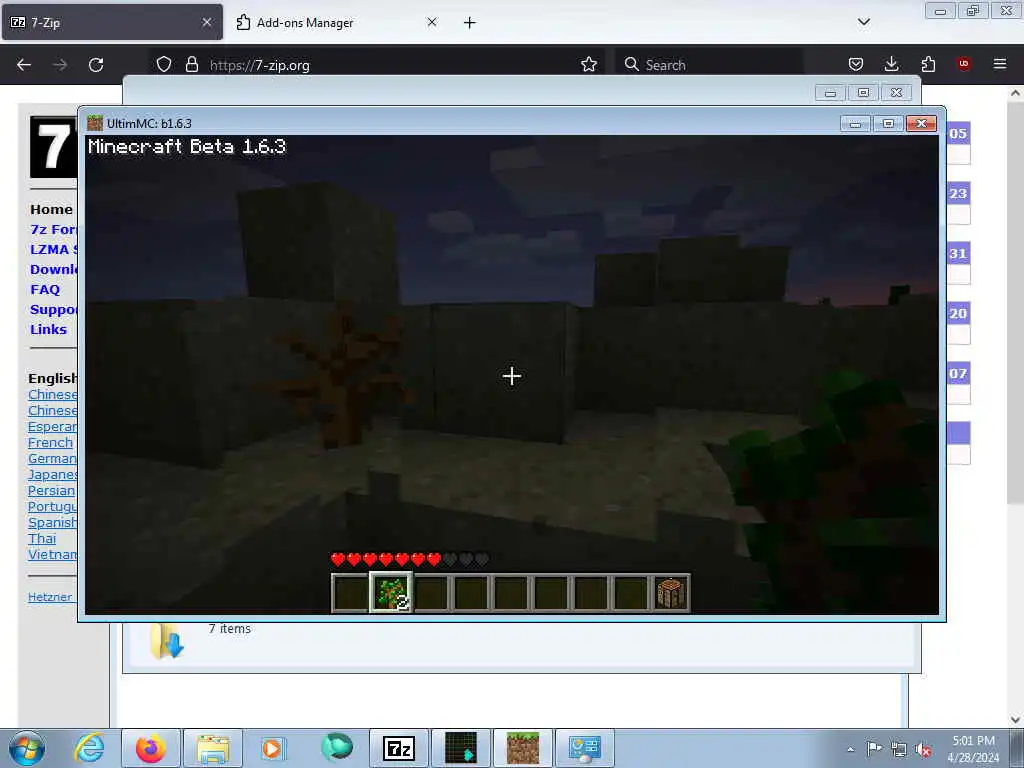Switch site language to Thai
Viewport: 1024px width, 768px height.
pos(42,538)
